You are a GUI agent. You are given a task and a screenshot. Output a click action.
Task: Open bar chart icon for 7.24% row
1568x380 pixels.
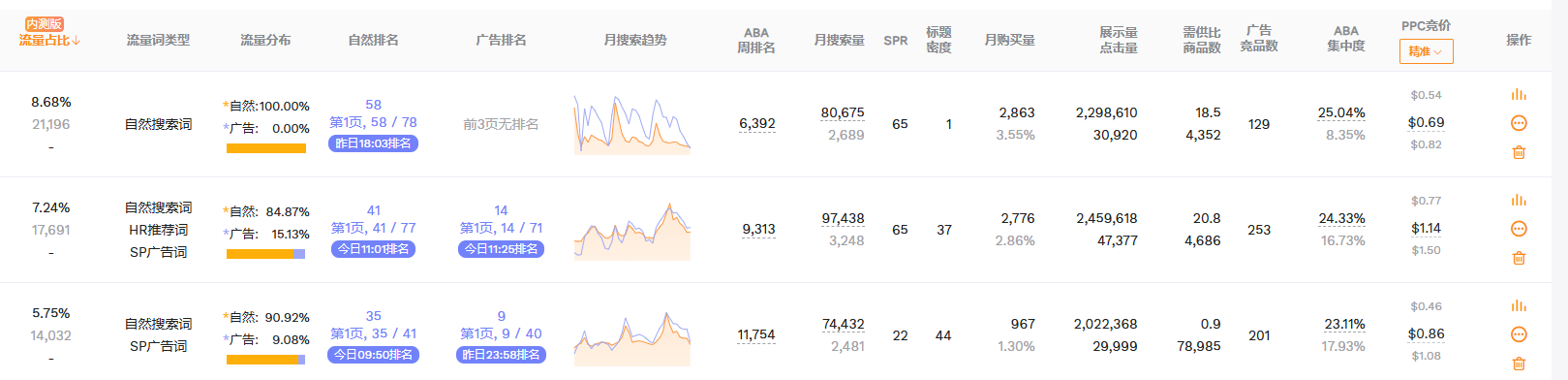[1519, 201]
